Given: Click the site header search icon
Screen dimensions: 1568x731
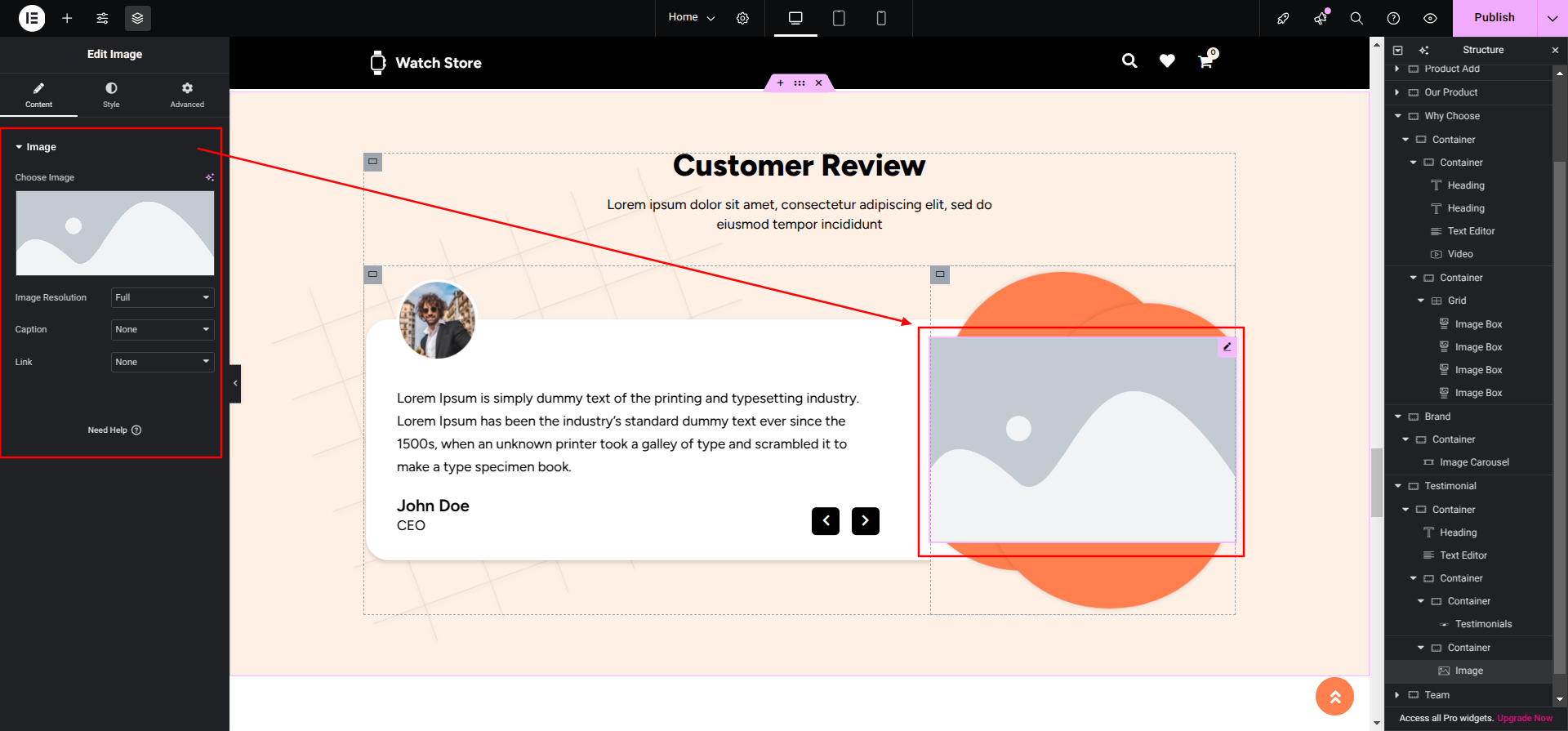Looking at the screenshot, I should (x=1129, y=60).
